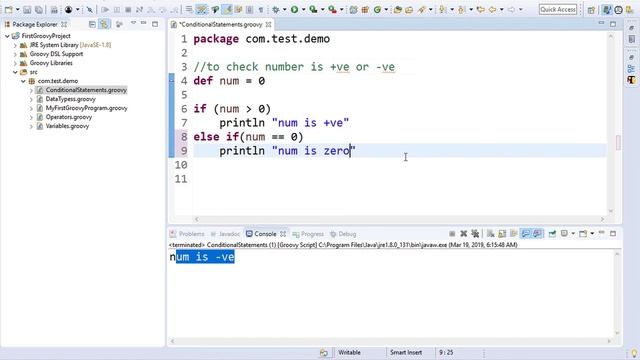Click the Pin Console icon

click(552, 233)
